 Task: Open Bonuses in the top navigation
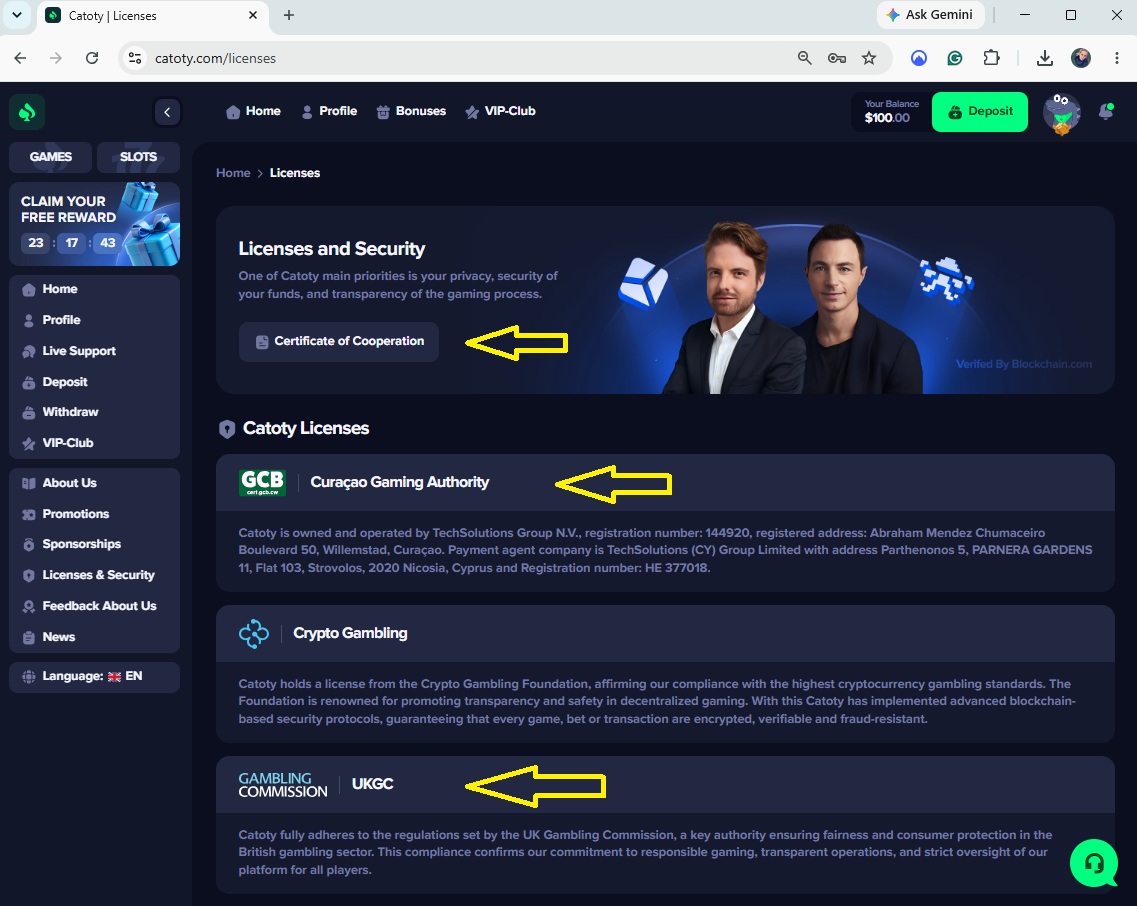coord(411,111)
